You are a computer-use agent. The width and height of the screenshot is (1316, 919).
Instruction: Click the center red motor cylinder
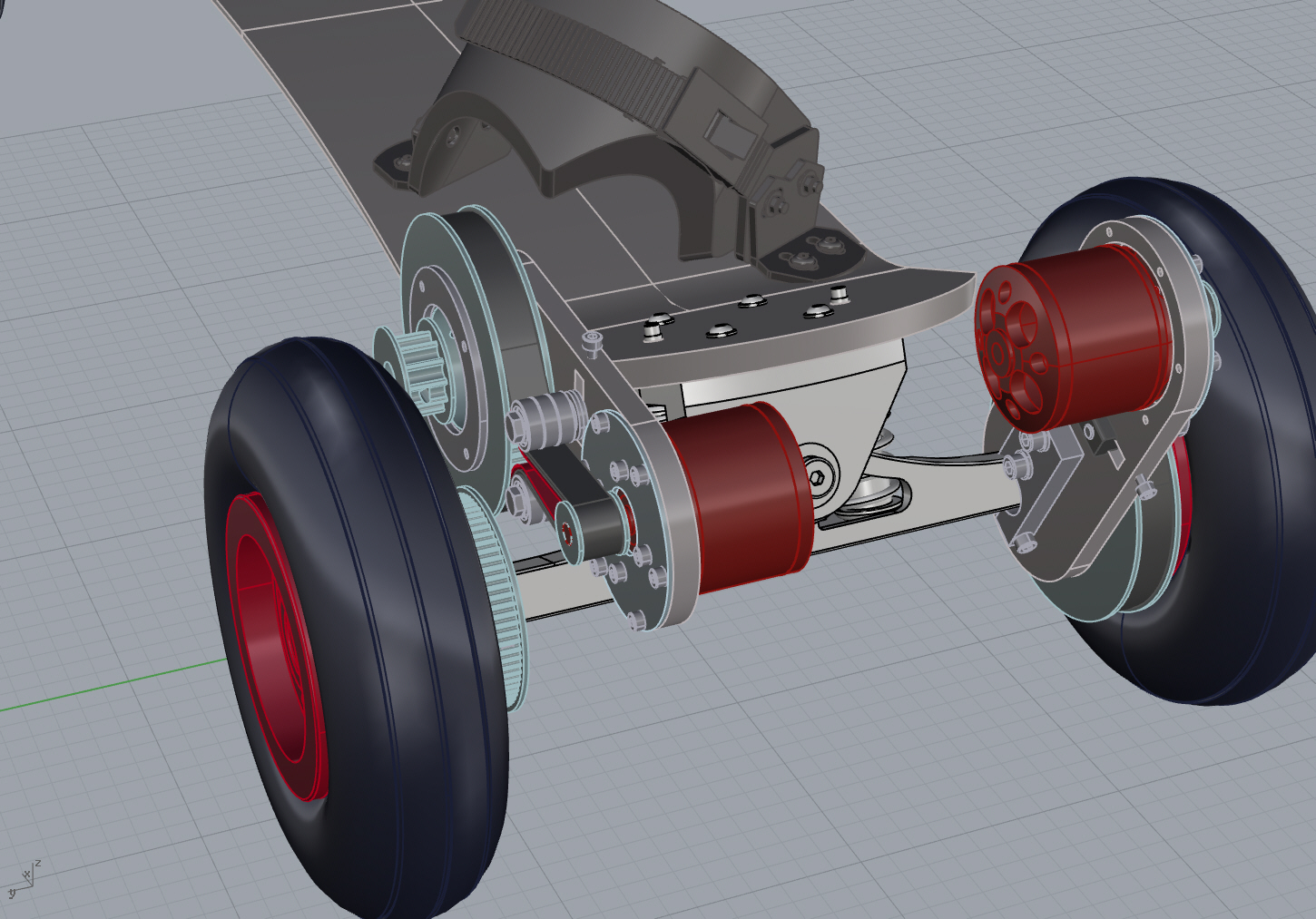click(x=740, y=499)
